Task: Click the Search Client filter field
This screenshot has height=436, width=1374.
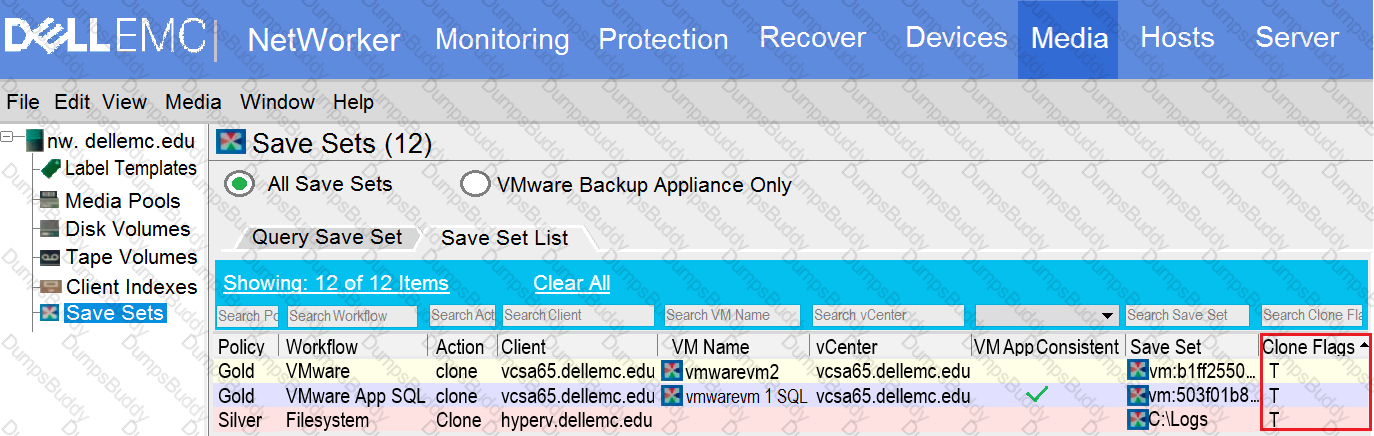Action: point(577,316)
